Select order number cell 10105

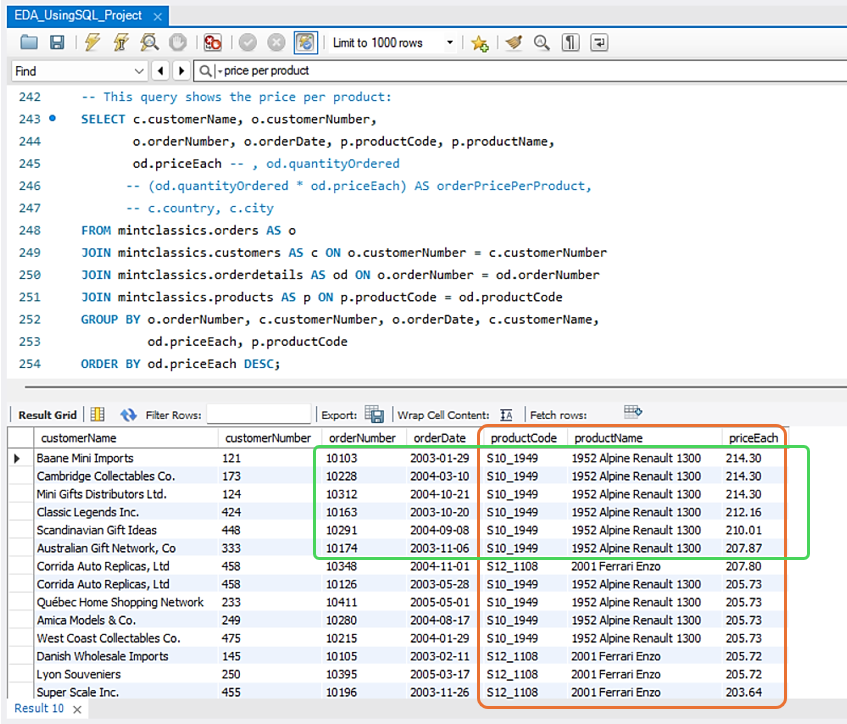[364, 656]
